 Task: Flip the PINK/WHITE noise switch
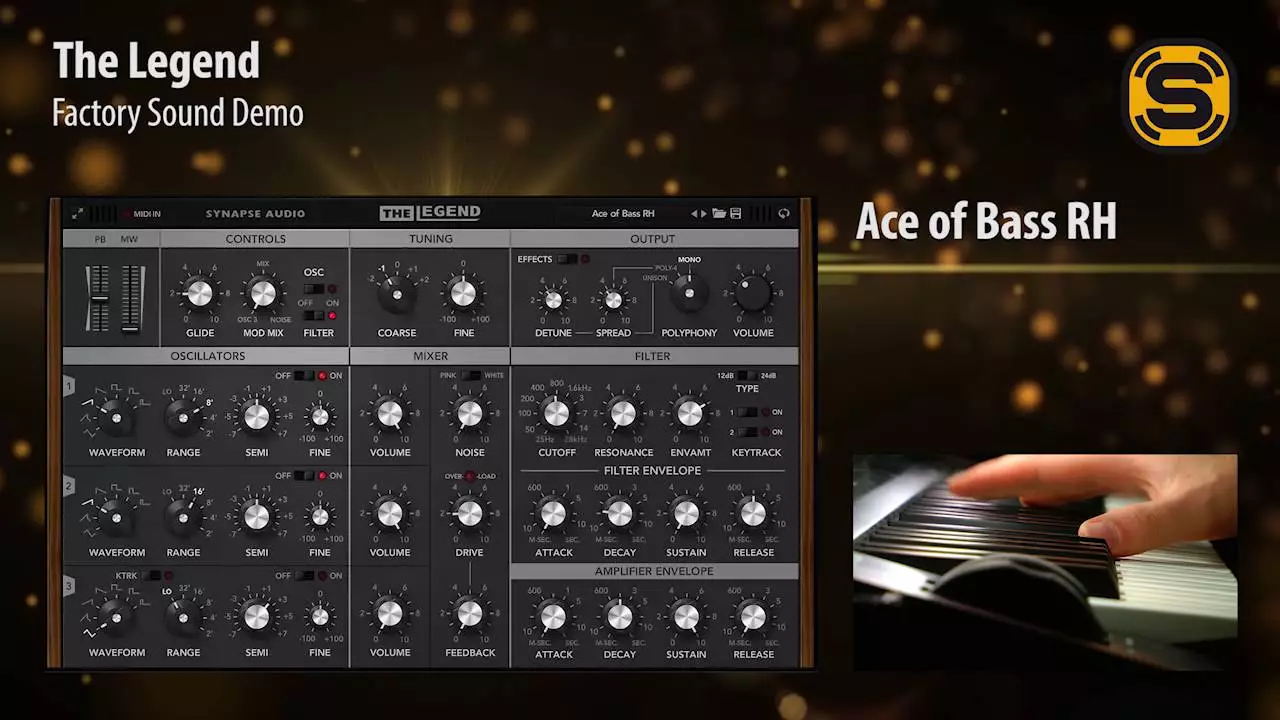(471, 376)
